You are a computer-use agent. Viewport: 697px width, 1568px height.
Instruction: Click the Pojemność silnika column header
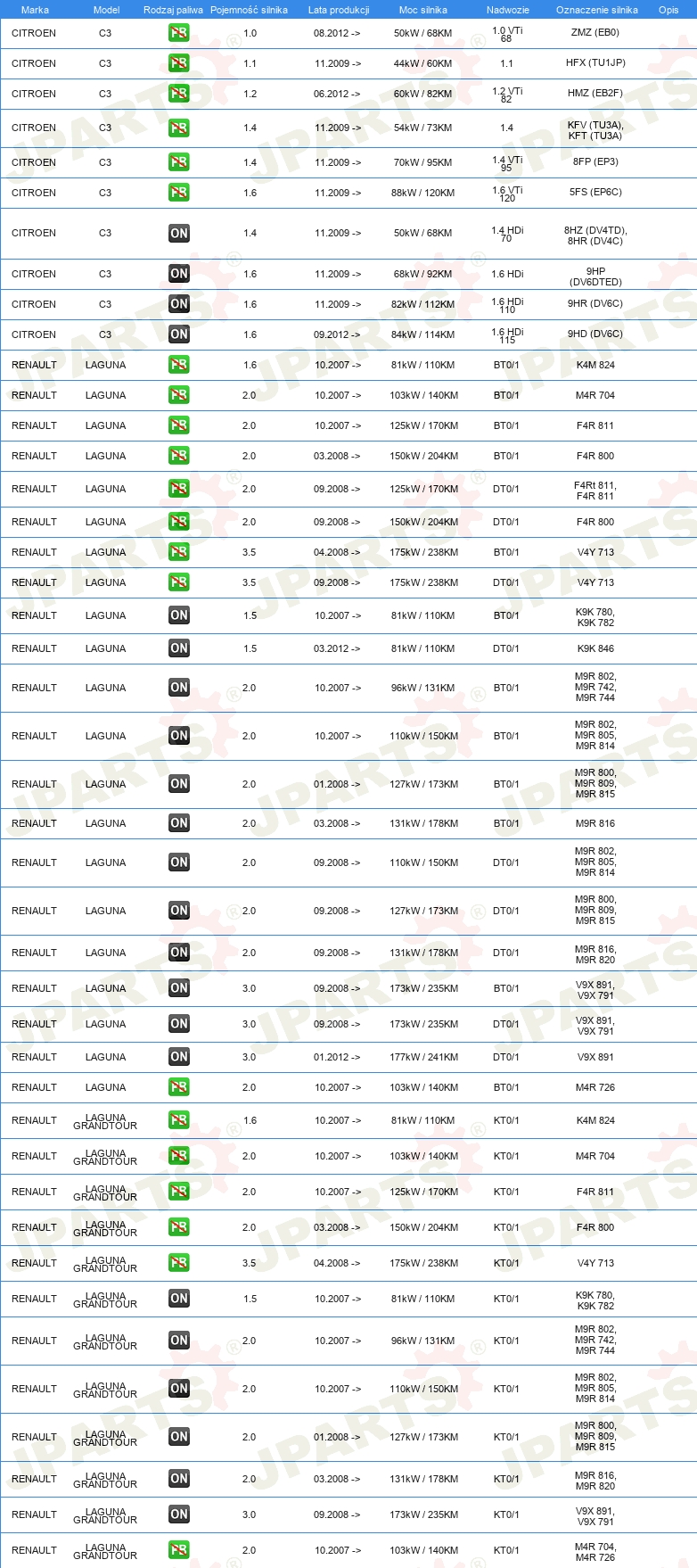[249, 10]
